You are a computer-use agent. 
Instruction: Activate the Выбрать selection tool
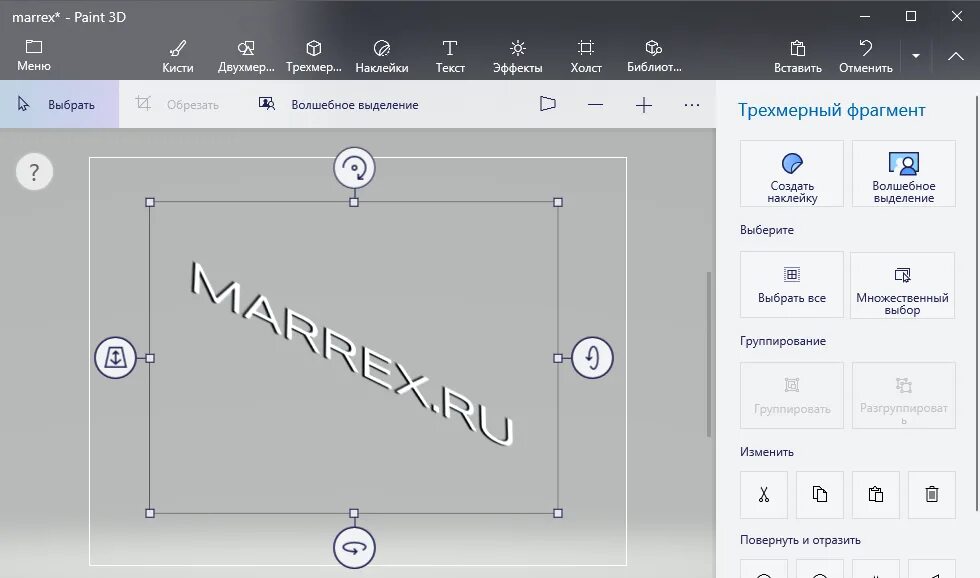click(x=59, y=104)
